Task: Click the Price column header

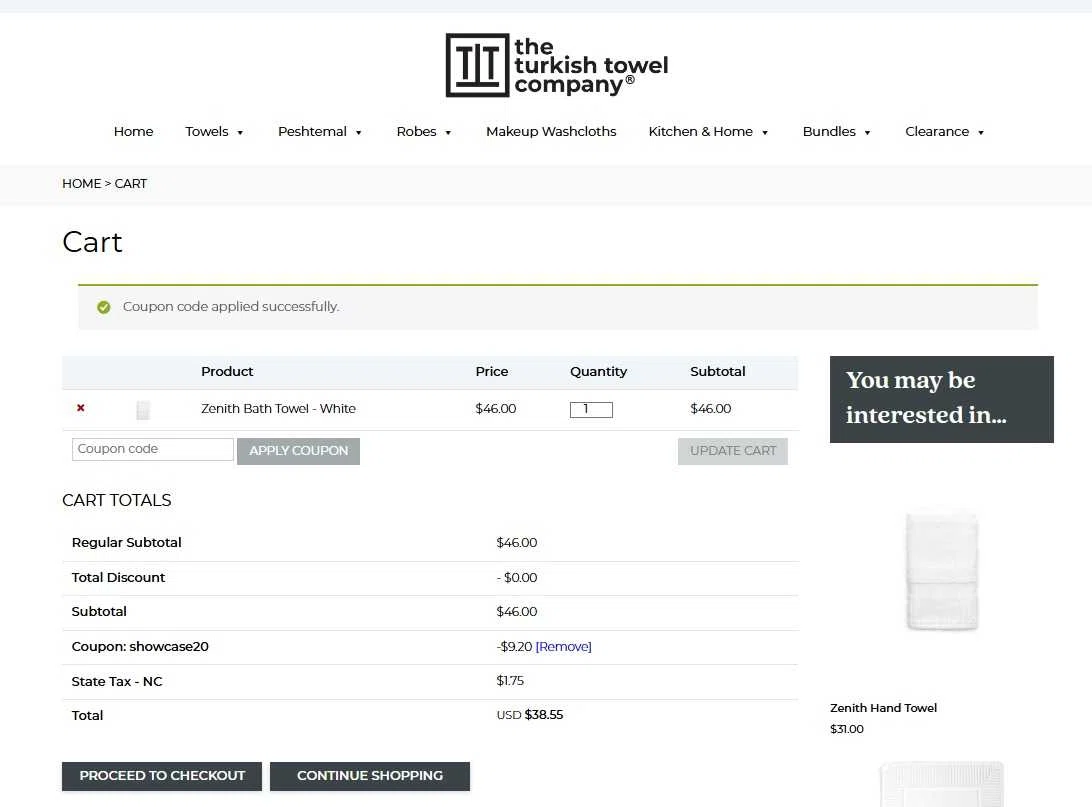Action: 492,372
